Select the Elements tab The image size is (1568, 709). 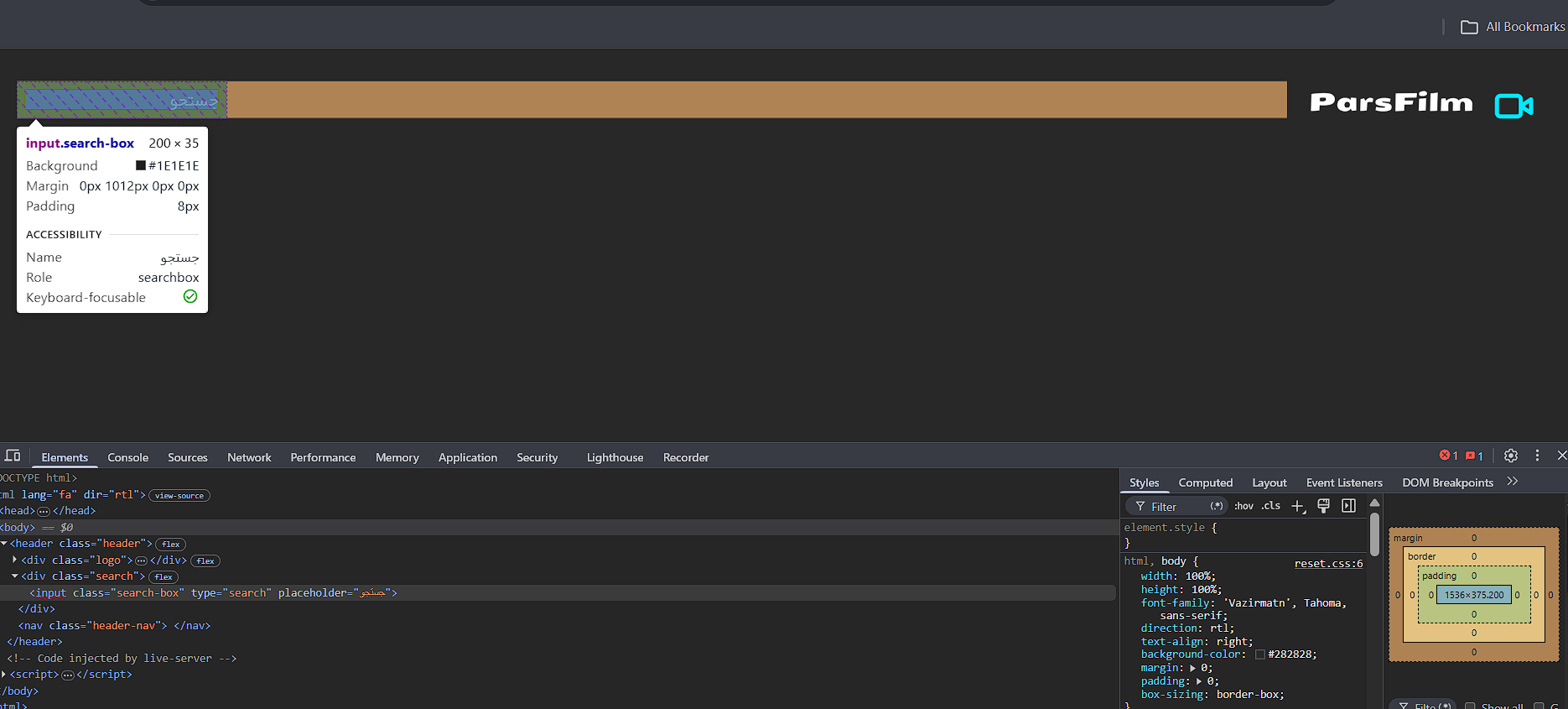pos(65,457)
